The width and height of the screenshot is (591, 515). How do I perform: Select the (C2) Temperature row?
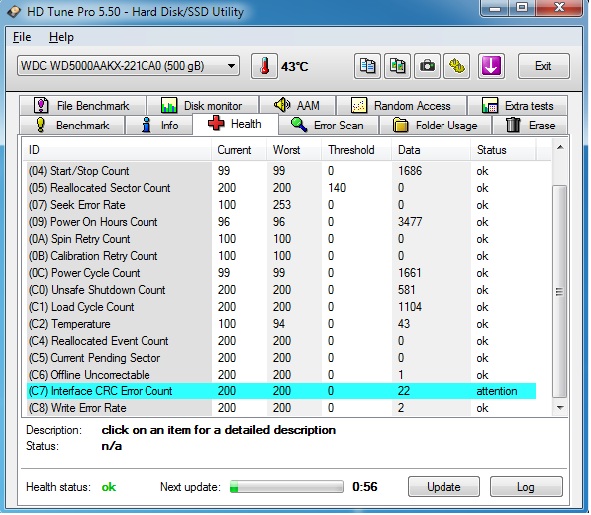tap(281, 323)
